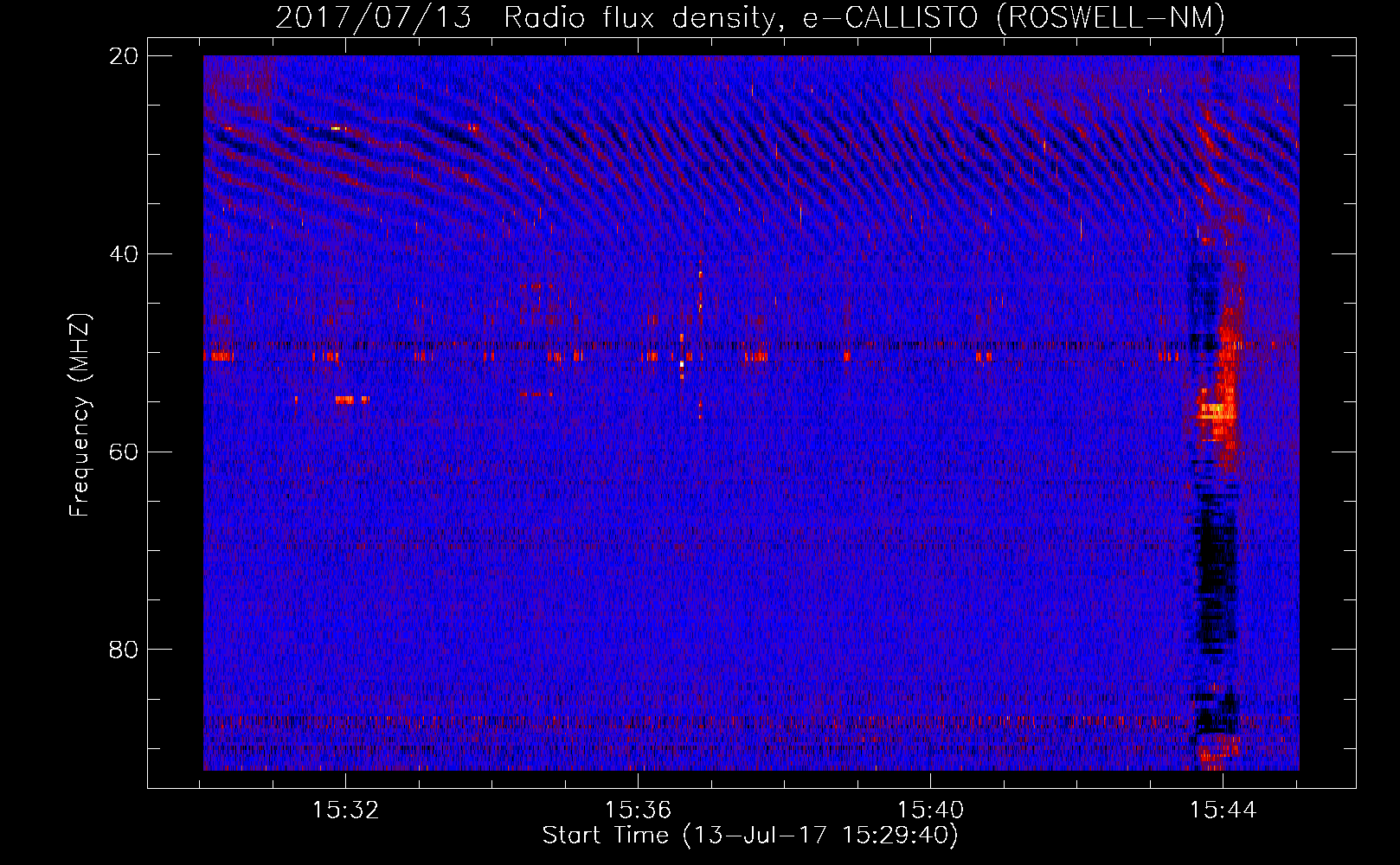
Task: Click the '15:44' time tick label
Action: tap(1223, 811)
